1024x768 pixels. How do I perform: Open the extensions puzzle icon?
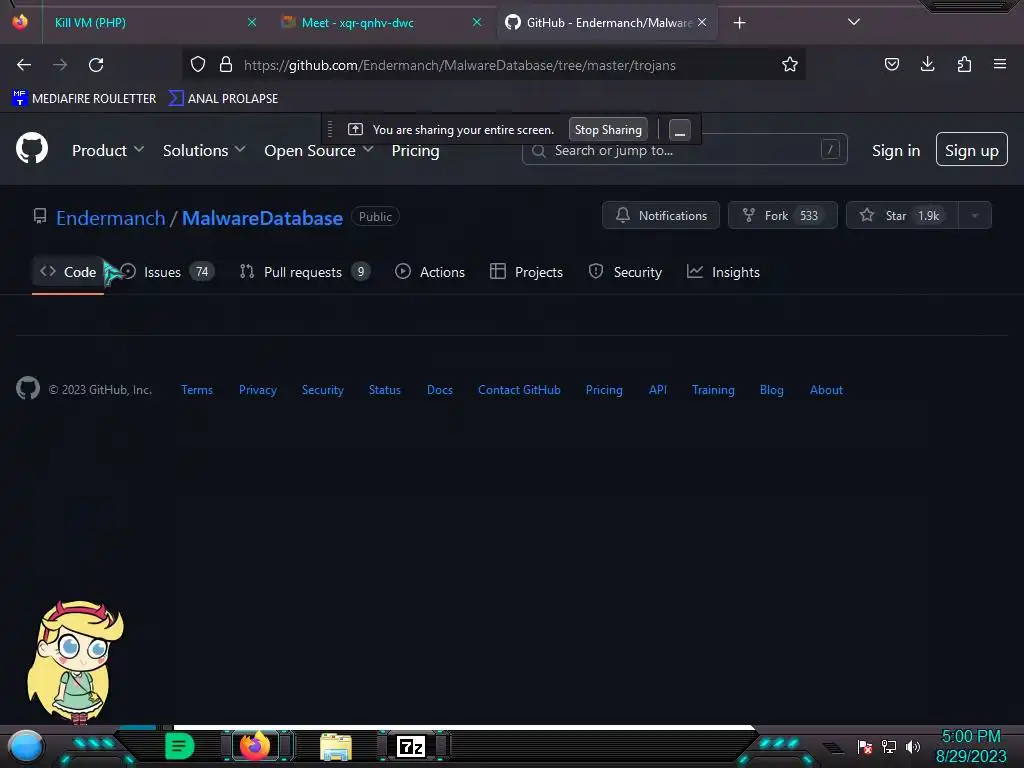964,64
